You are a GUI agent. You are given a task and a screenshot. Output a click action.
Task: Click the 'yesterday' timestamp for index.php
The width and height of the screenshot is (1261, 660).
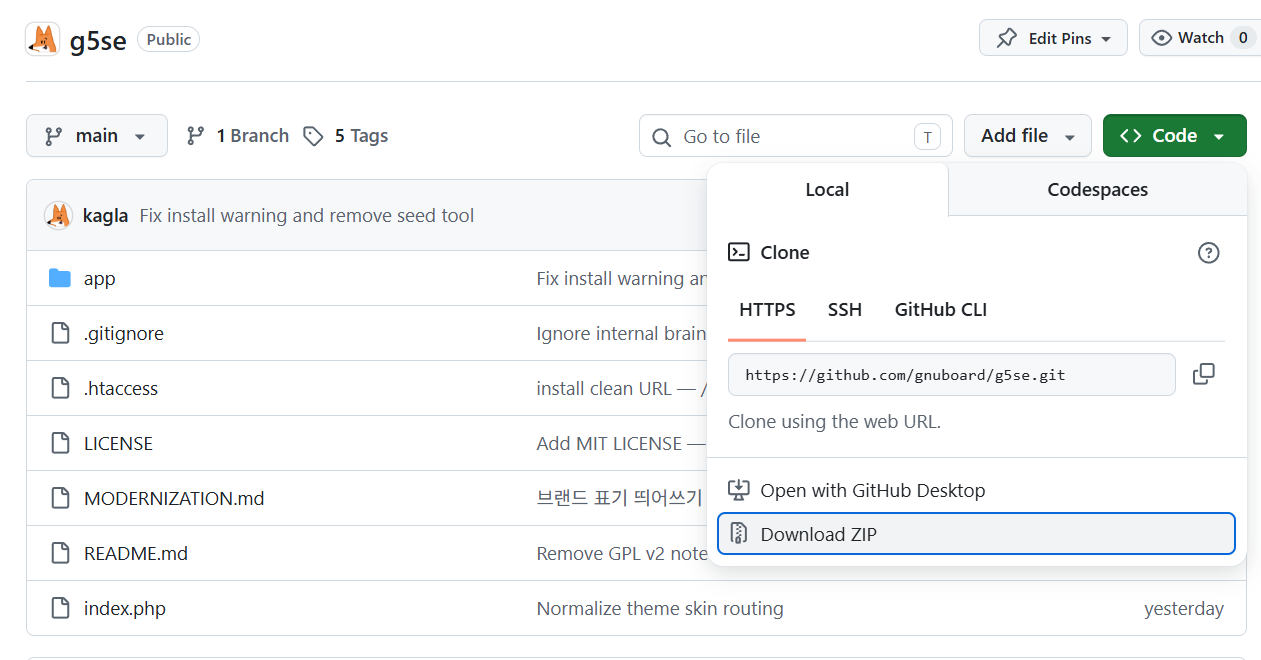[x=1184, y=609]
